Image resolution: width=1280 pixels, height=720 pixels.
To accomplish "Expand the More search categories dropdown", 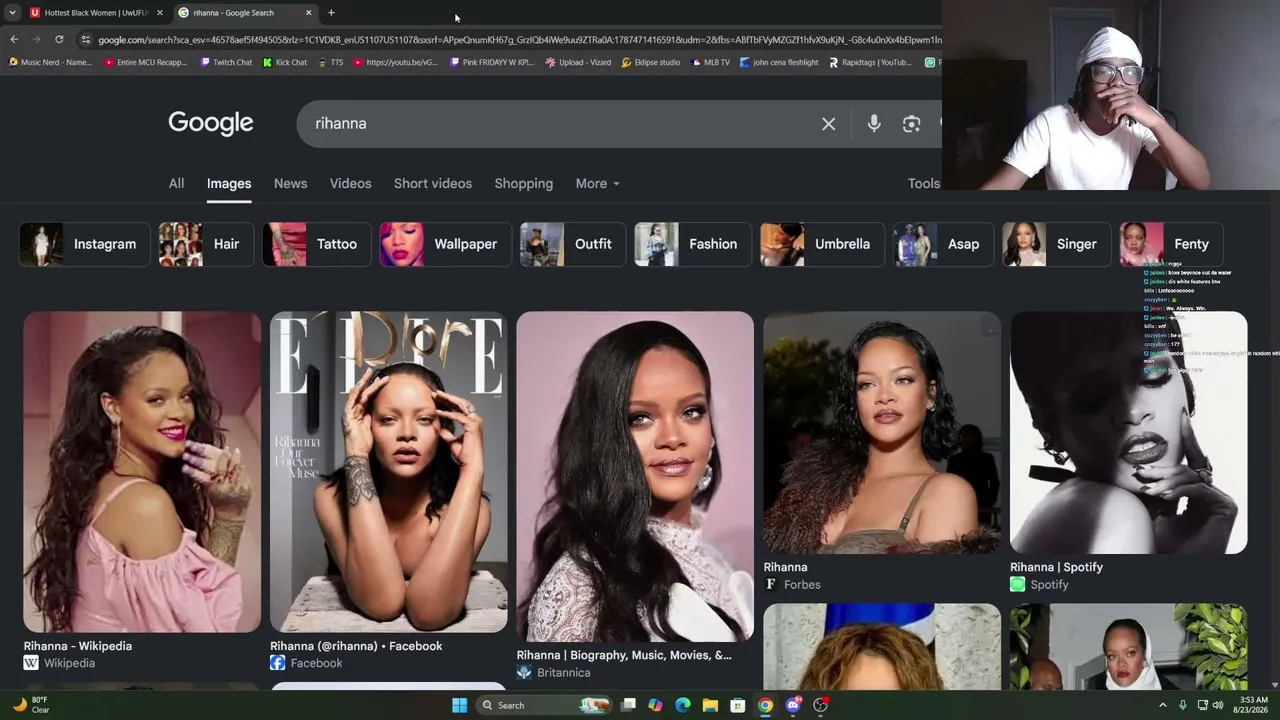I will click(x=597, y=184).
